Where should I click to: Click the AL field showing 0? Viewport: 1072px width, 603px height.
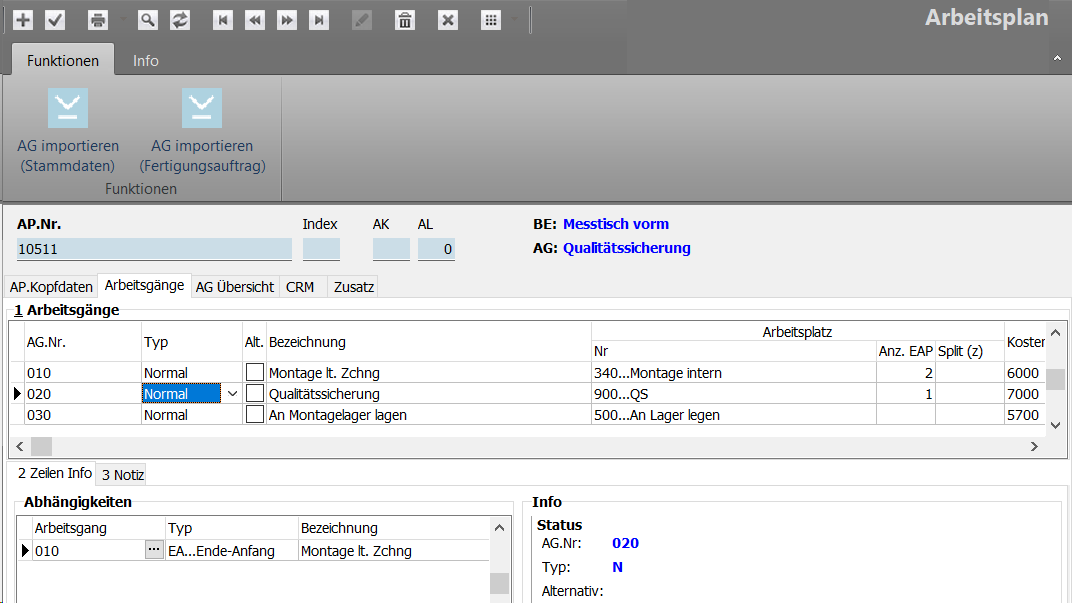point(436,249)
